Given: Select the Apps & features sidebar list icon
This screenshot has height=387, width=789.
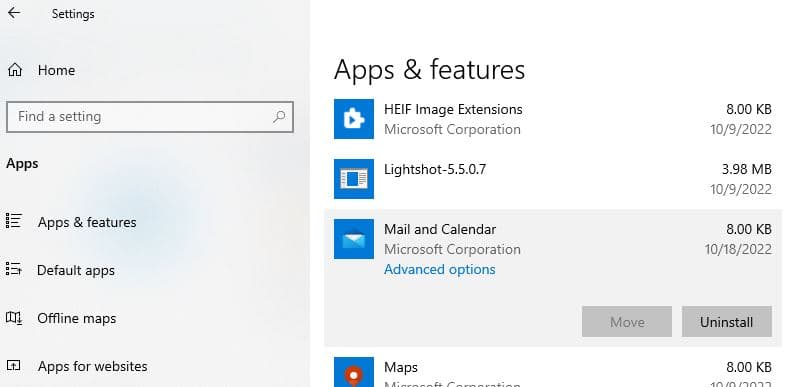Looking at the screenshot, I should (14, 221).
